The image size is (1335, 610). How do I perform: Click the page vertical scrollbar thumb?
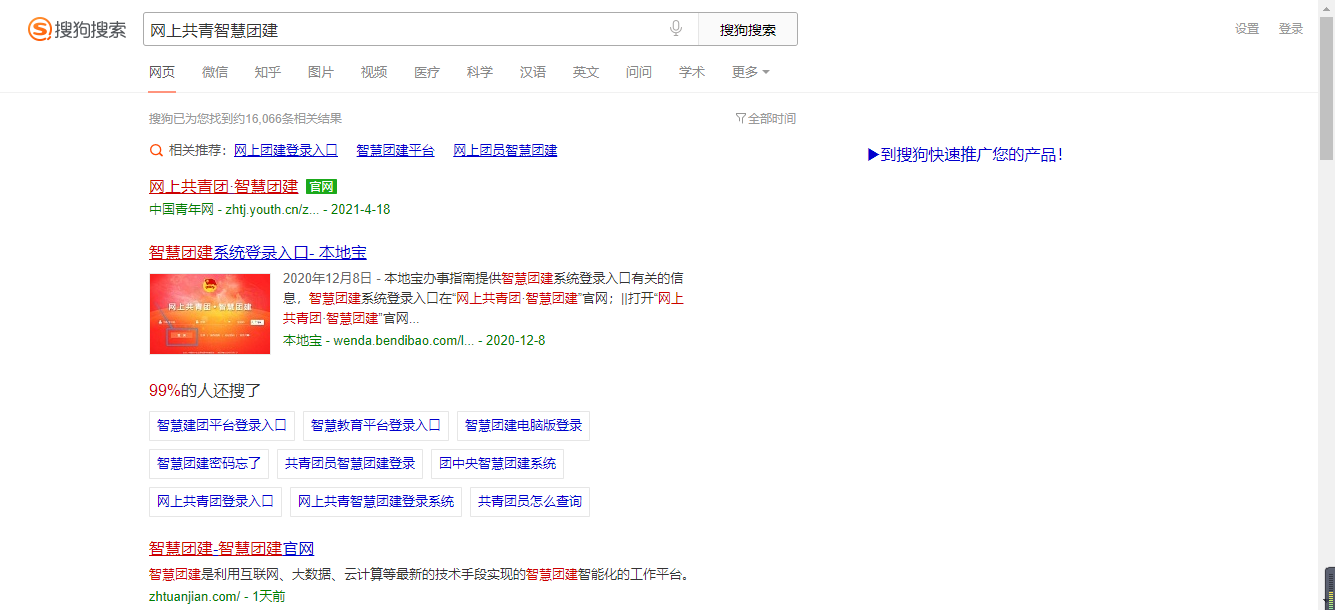coord(1326,88)
